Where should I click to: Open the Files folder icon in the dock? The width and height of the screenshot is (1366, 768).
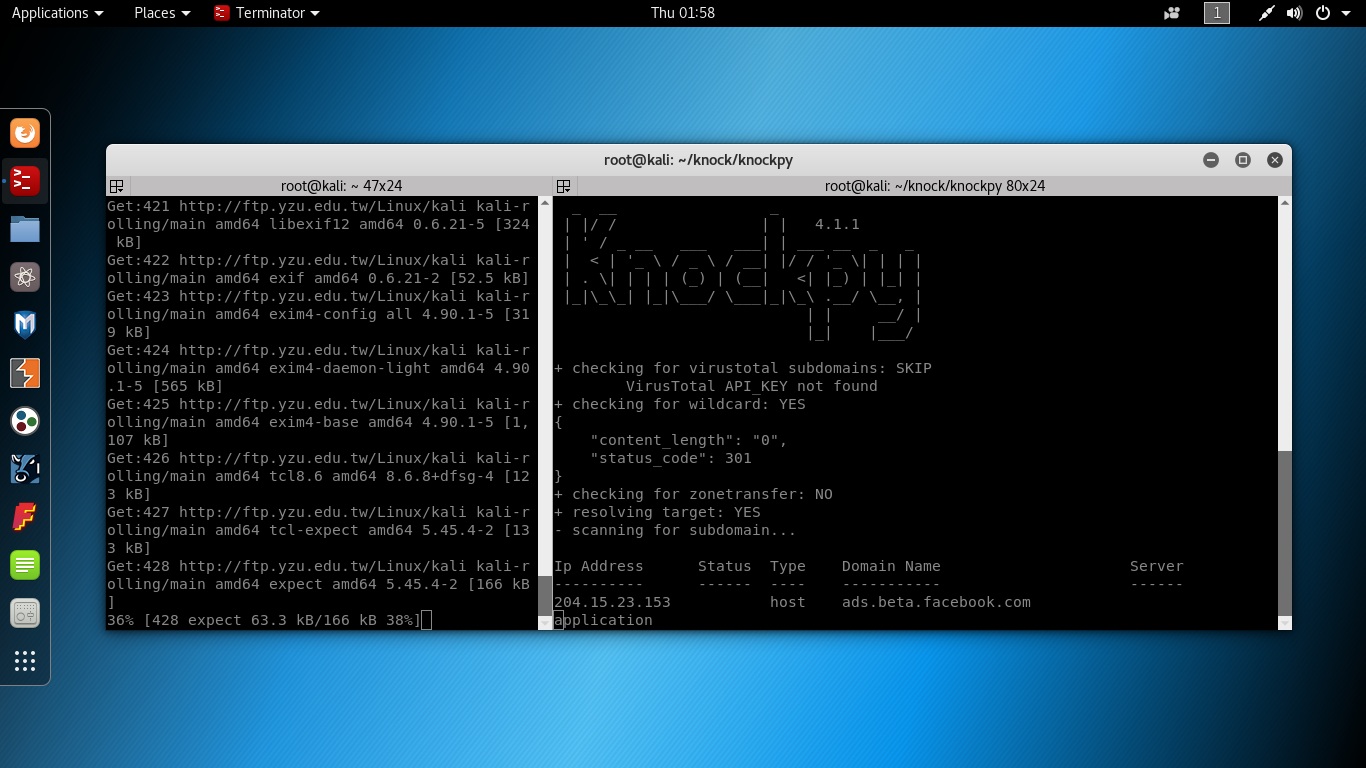(x=25, y=230)
